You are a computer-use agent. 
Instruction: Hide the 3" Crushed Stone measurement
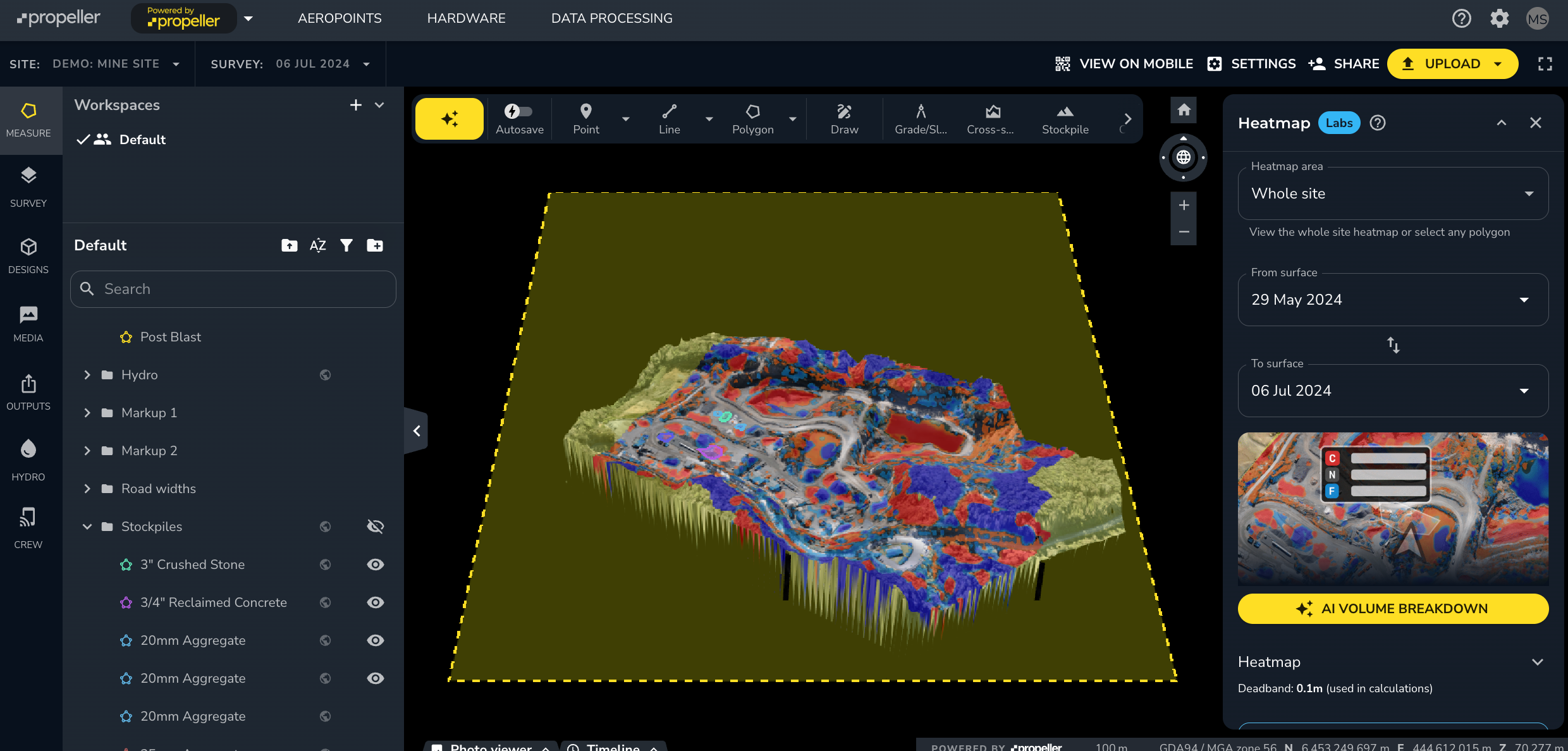pyautogui.click(x=376, y=565)
